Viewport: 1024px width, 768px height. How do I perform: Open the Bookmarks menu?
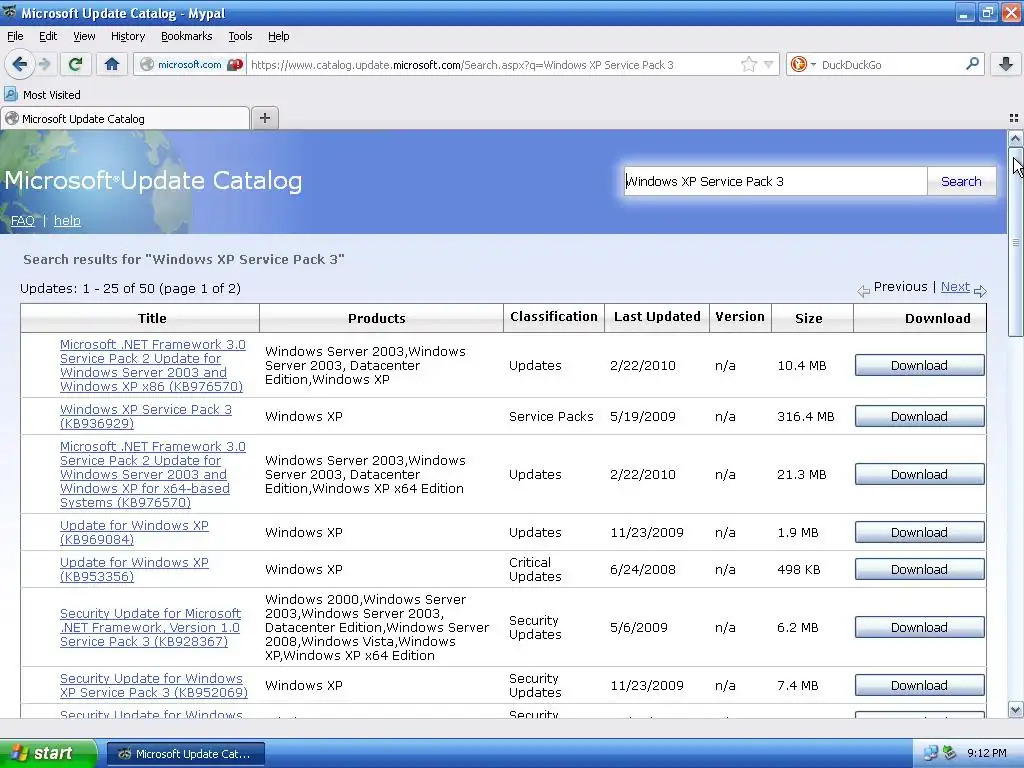[x=186, y=36]
